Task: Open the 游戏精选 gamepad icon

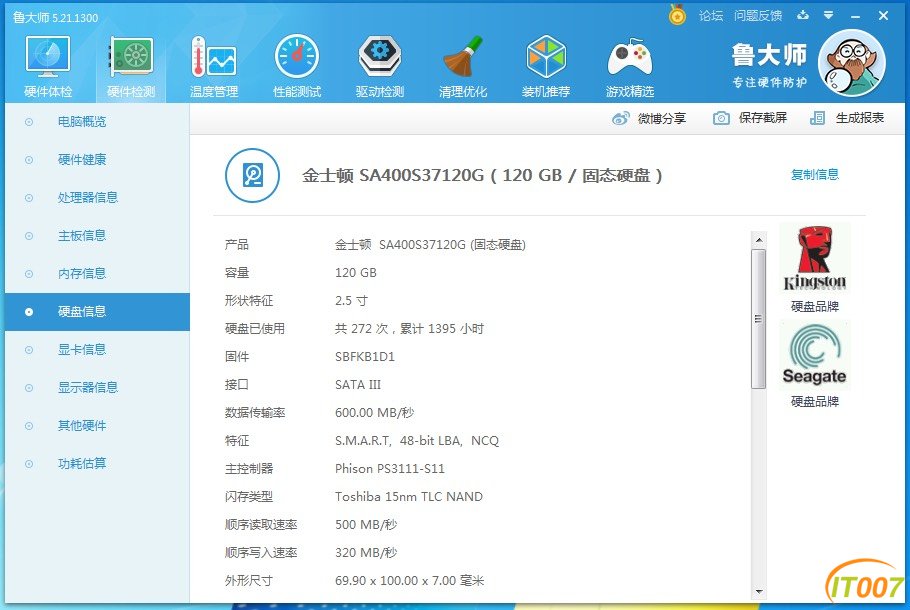Action: (630, 57)
